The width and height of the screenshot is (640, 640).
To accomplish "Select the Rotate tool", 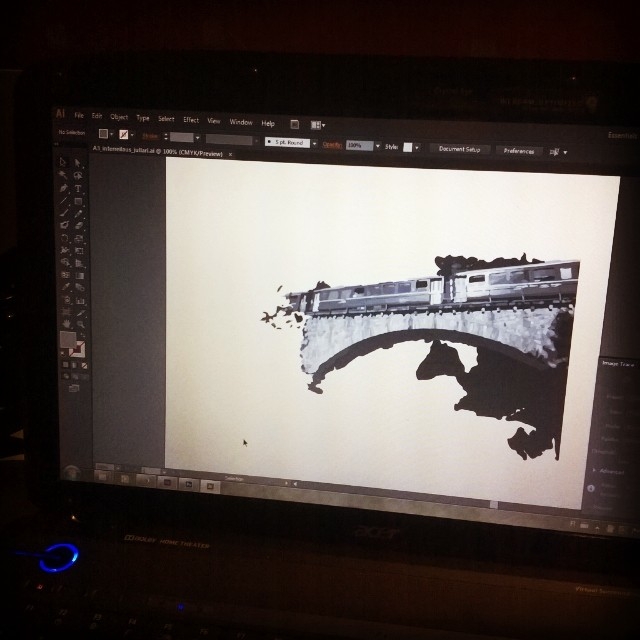I will coord(64,238).
